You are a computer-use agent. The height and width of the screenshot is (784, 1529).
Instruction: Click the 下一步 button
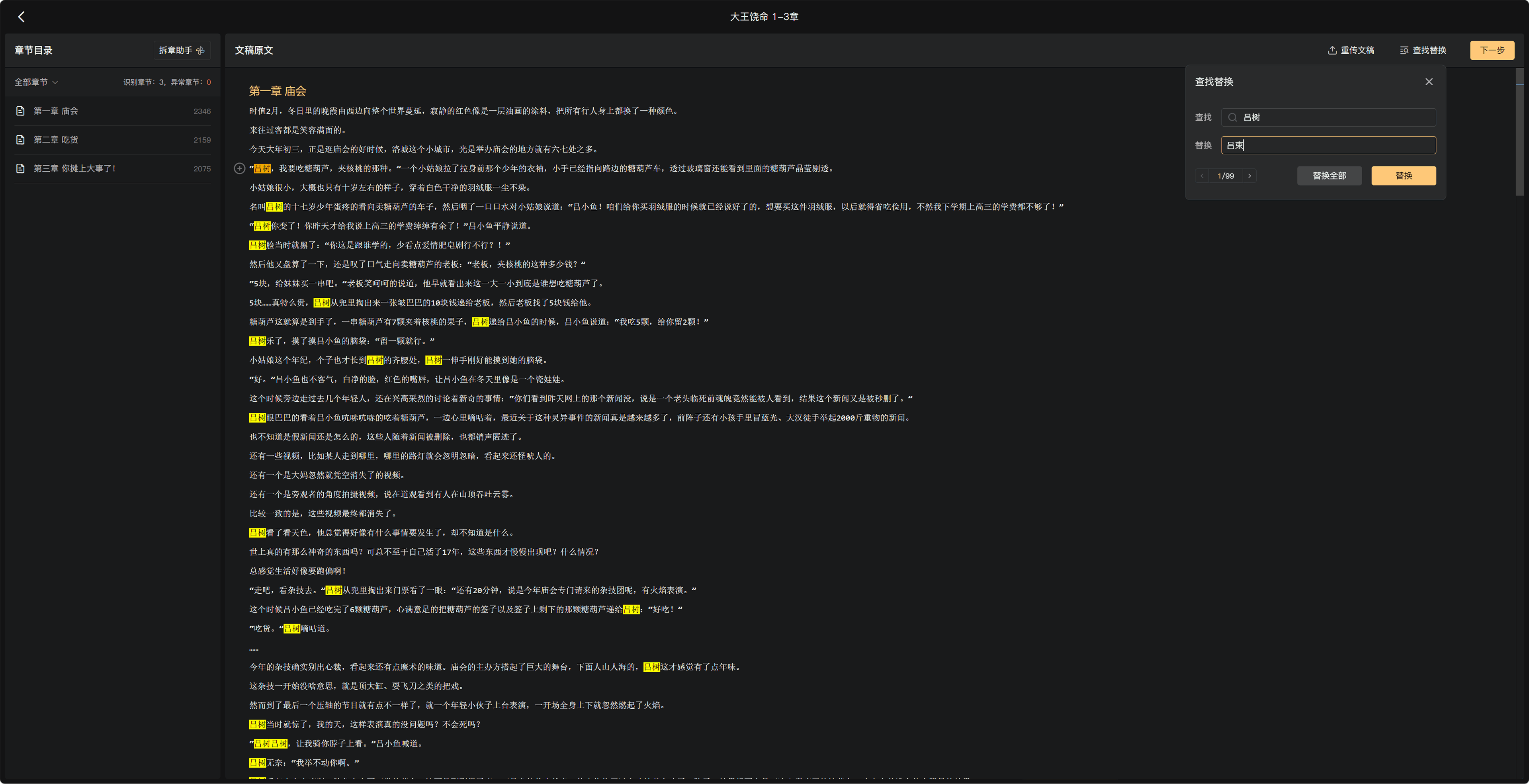[1492, 51]
